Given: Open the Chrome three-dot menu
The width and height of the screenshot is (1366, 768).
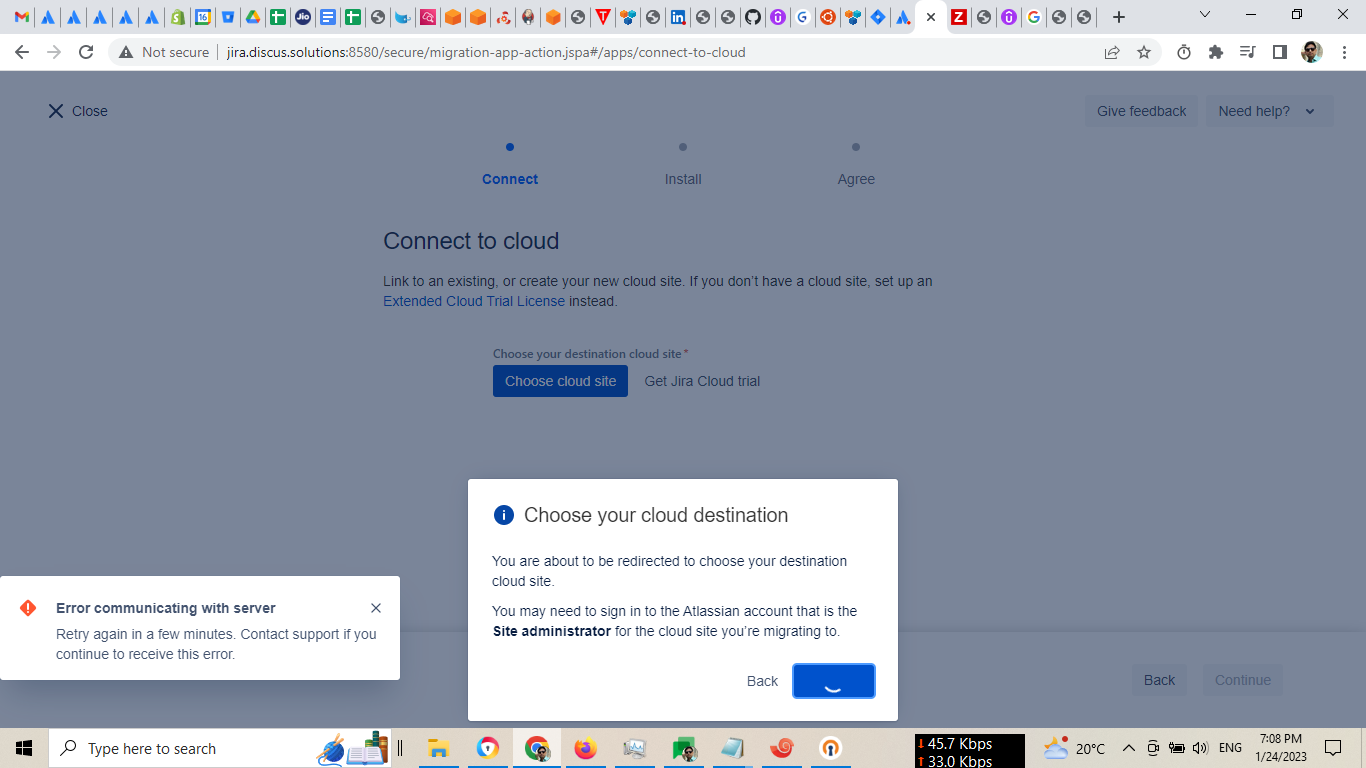Looking at the screenshot, I should [x=1344, y=52].
